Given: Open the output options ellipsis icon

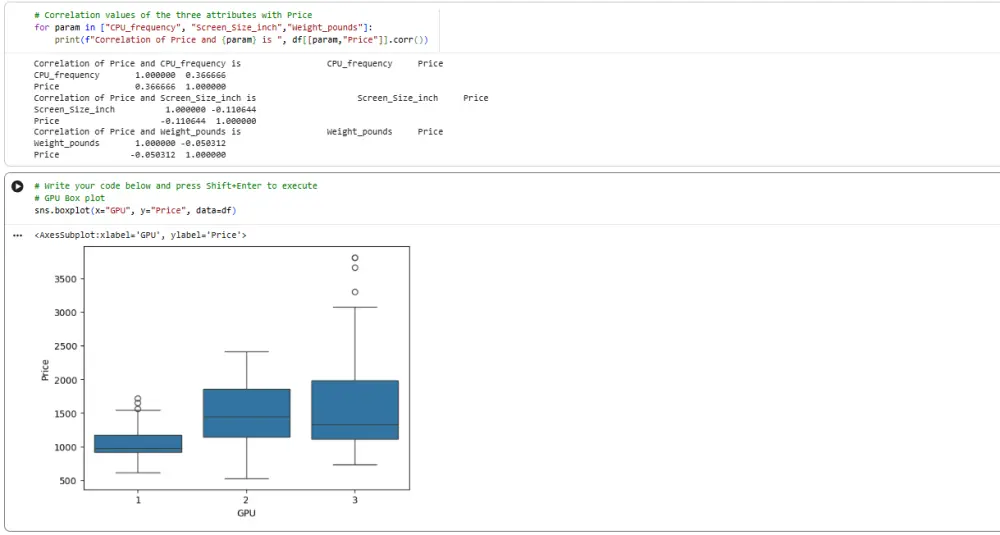Looking at the screenshot, I should (x=18, y=236).
